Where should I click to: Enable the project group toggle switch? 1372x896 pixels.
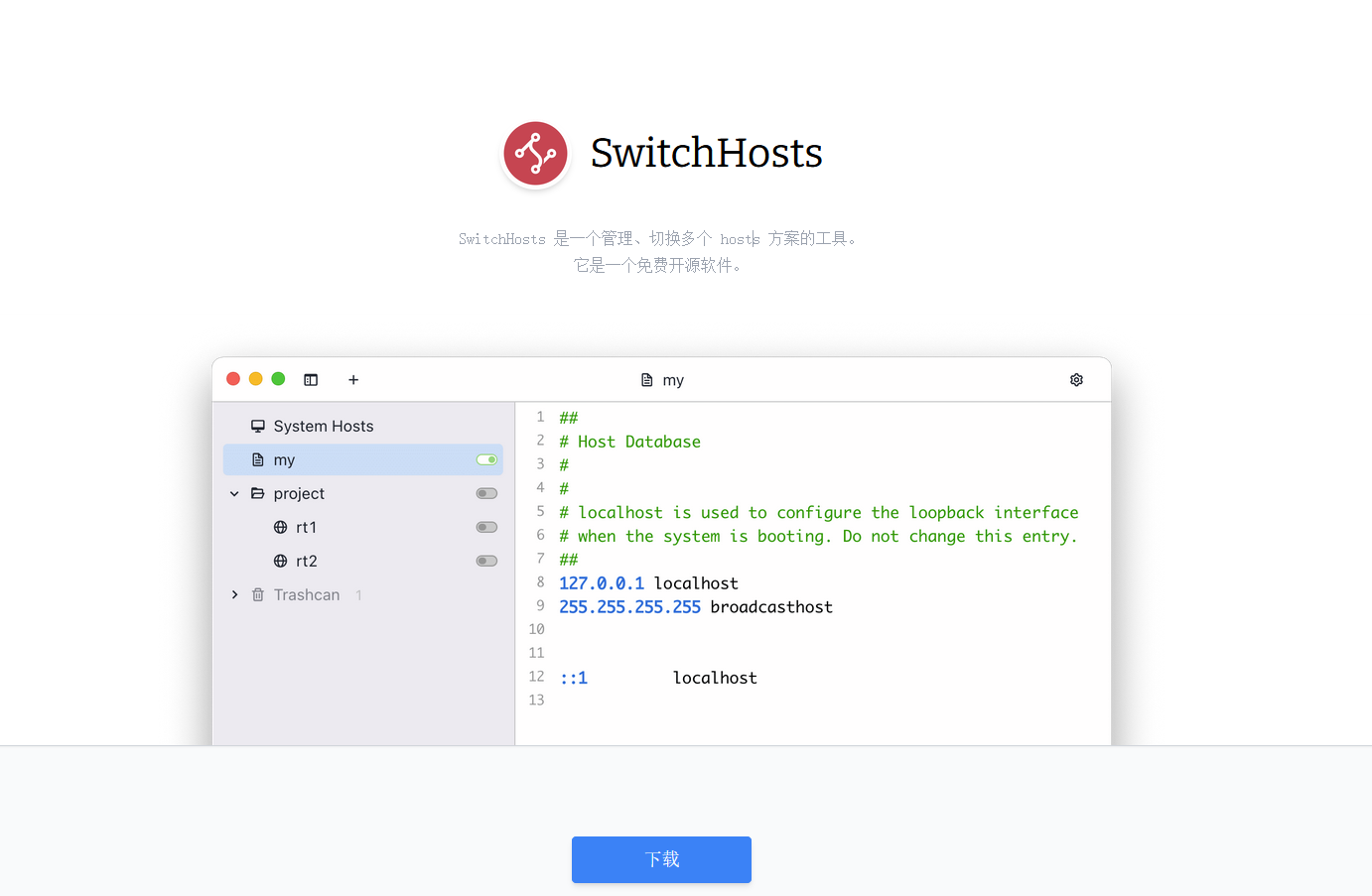coord(486,493)
